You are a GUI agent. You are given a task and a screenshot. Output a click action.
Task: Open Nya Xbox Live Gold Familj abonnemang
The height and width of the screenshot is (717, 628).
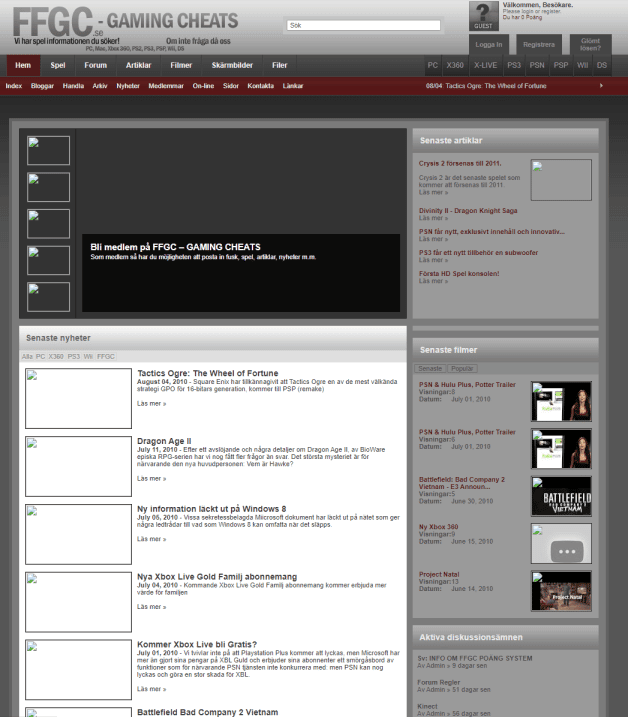point(217,577)
